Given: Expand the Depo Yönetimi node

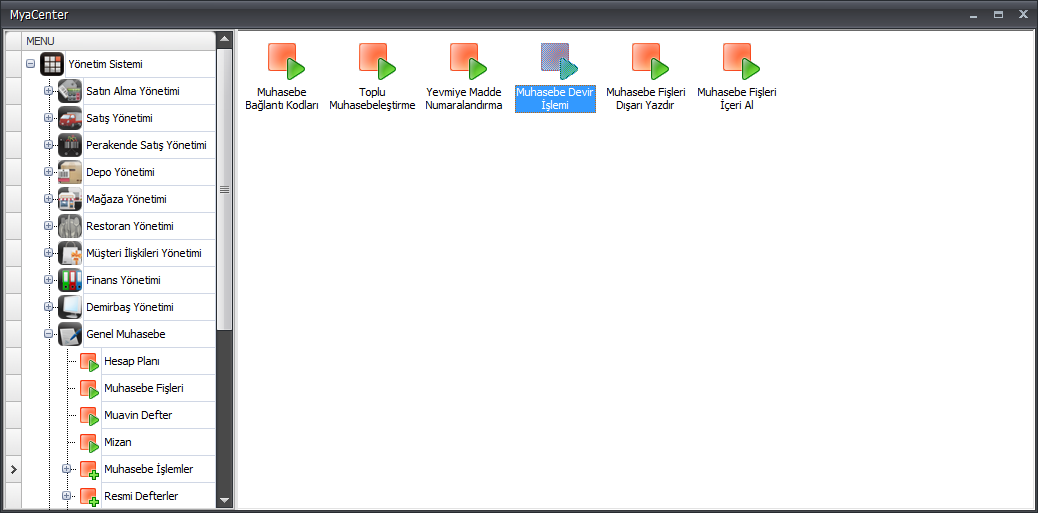Looking at the screenshot, I should click(x=48, y=172).
